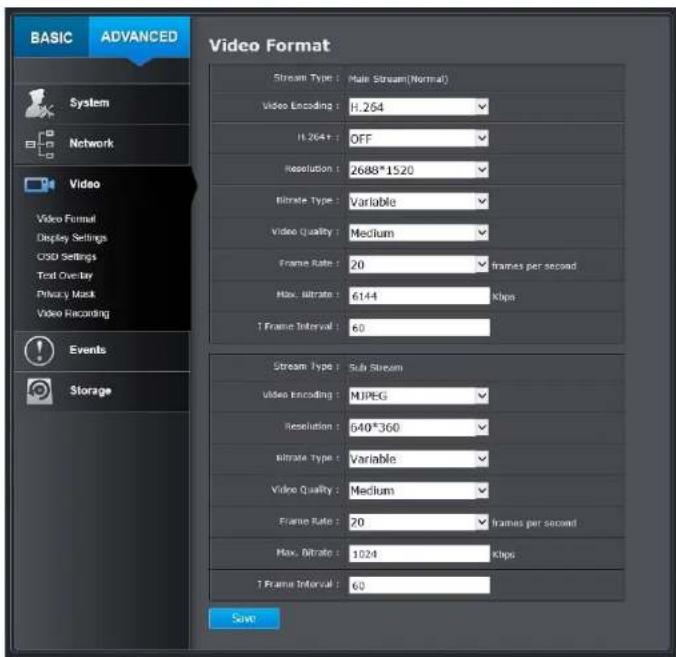The width and height of the screenshot is (676, 657).
Task: Click the Events exclamation icon
Action: pyautogui.click(x=39, y=350)
